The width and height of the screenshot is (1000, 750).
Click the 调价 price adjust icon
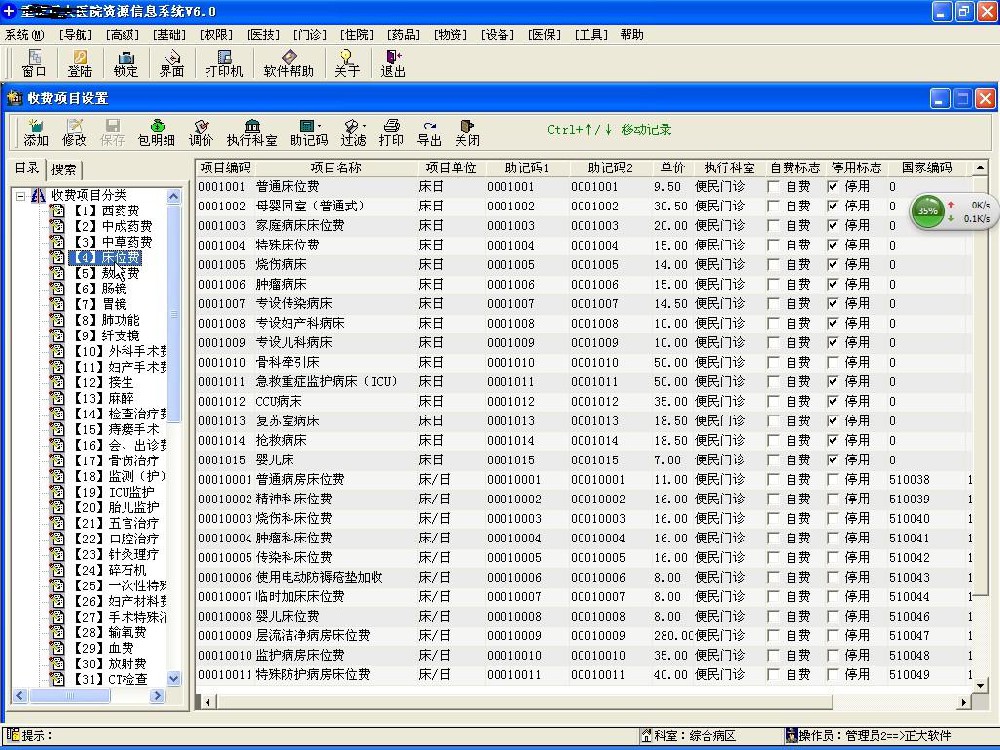click(x=201, y=132)
